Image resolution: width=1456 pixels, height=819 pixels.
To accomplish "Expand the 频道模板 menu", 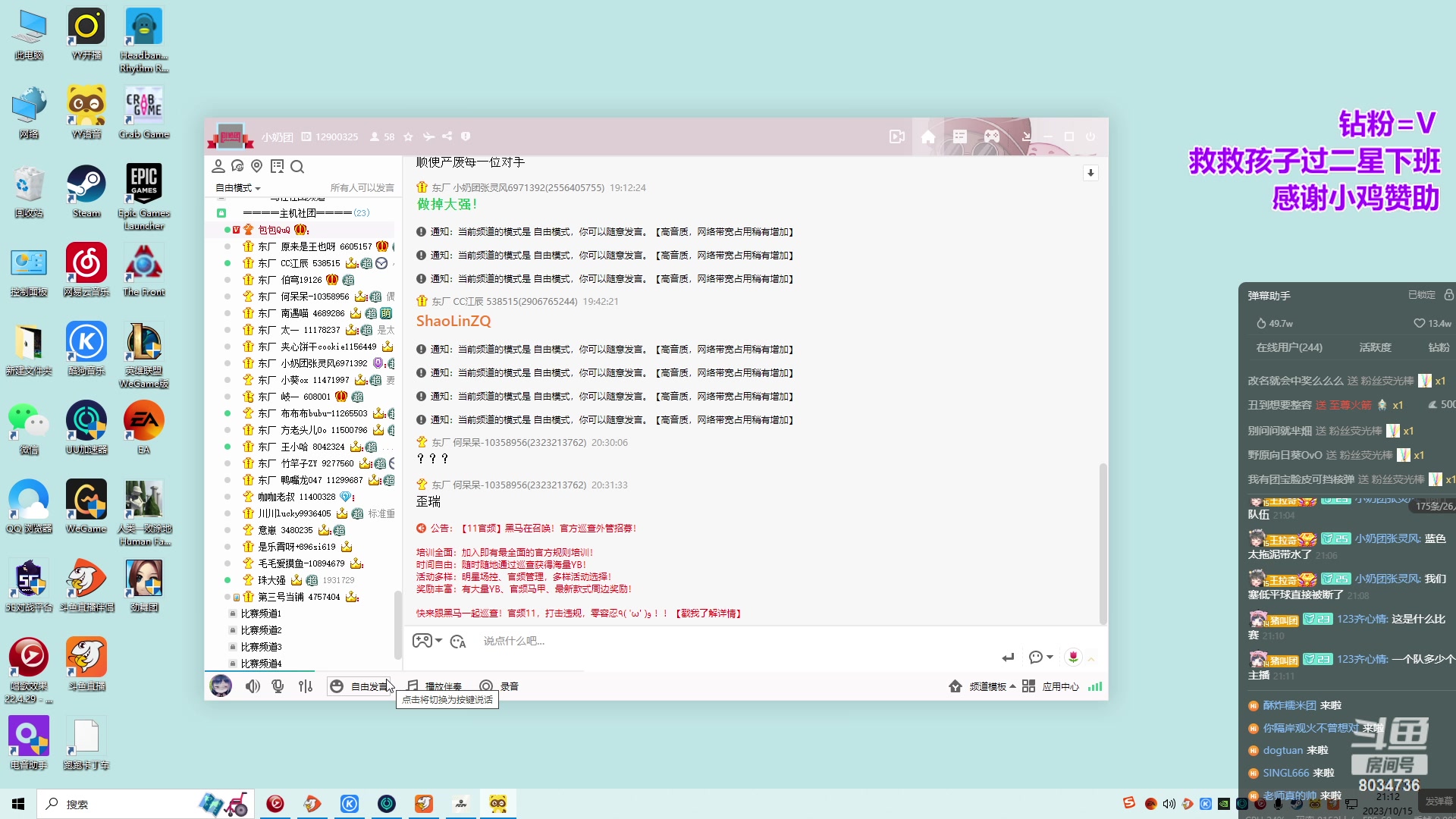I will 982,686.
